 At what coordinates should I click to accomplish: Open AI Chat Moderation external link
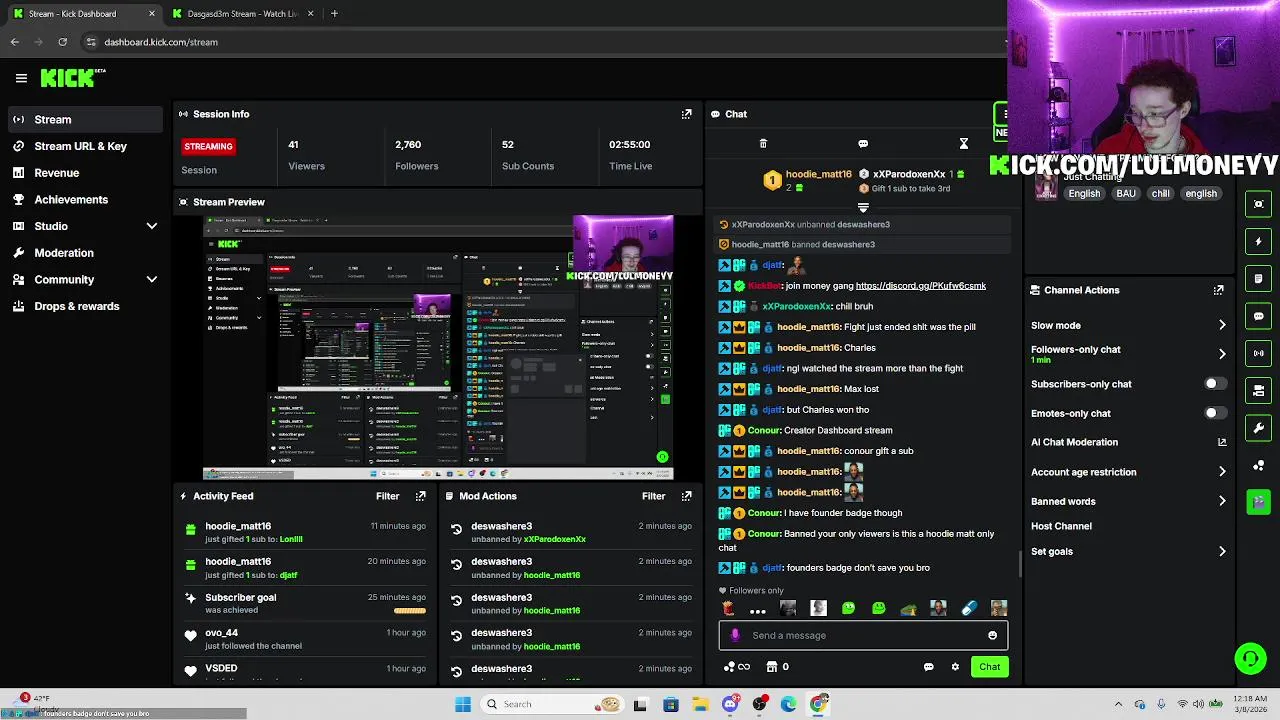[x=1222, y=442]
